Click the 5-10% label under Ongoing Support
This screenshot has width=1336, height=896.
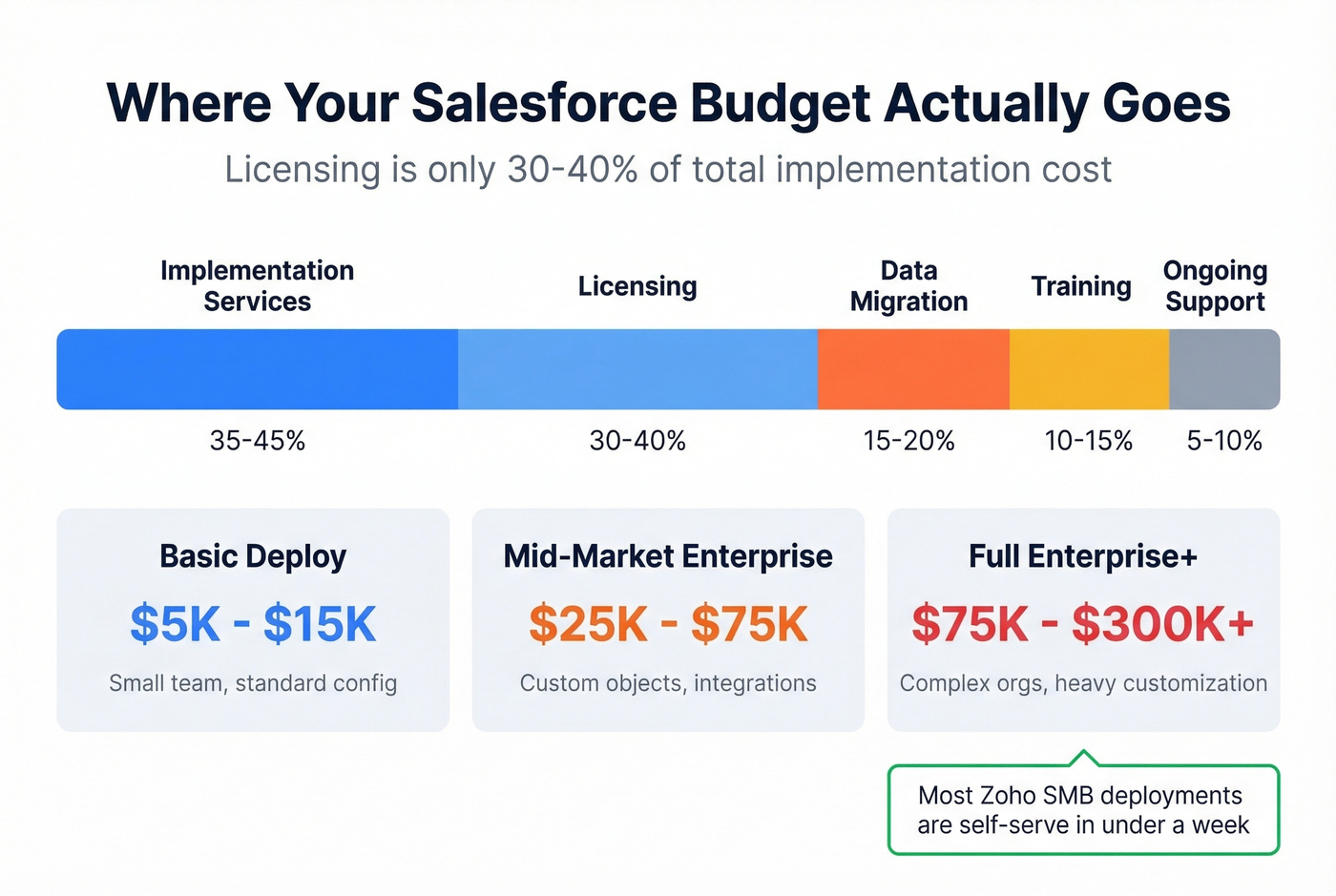pos(1223,440)
